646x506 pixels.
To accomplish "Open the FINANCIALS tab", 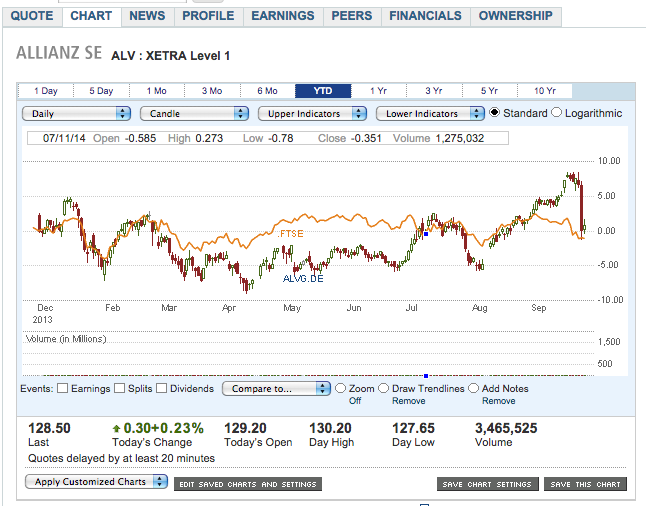I will point(425,16).
